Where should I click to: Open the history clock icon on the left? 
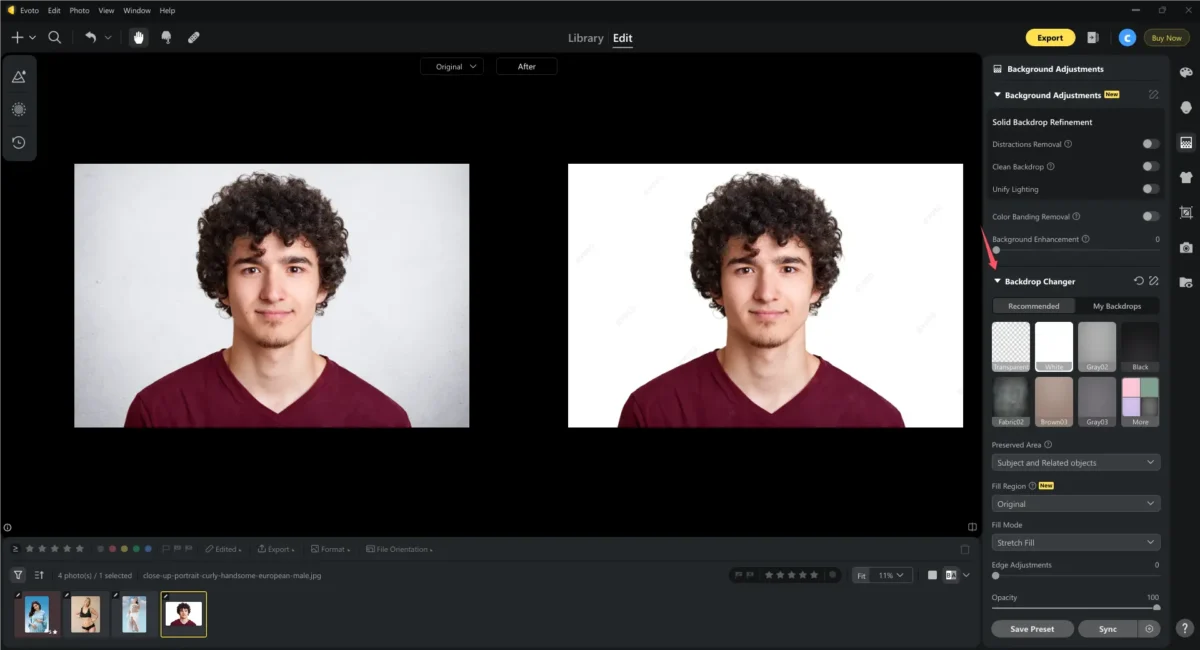coord(18,143)
